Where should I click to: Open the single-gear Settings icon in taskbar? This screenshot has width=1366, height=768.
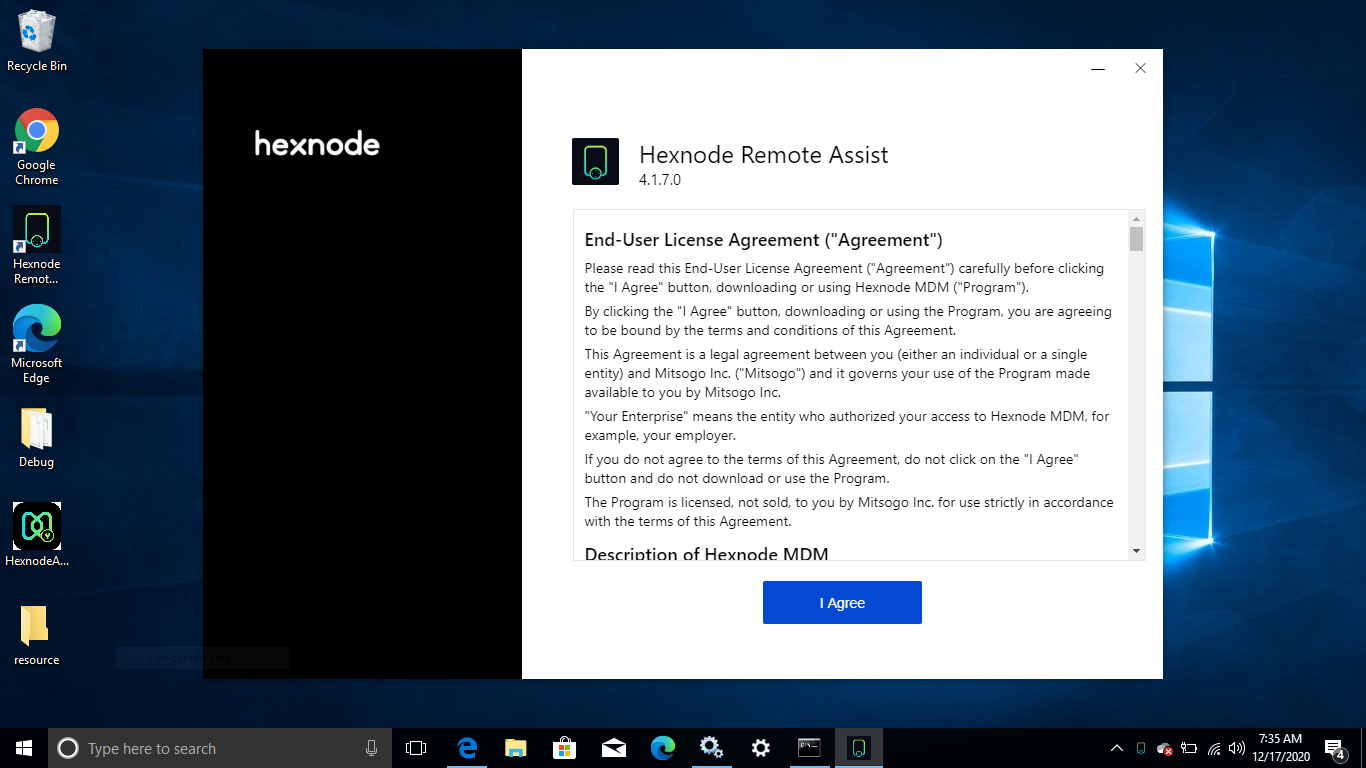click(x=760, y=748)
